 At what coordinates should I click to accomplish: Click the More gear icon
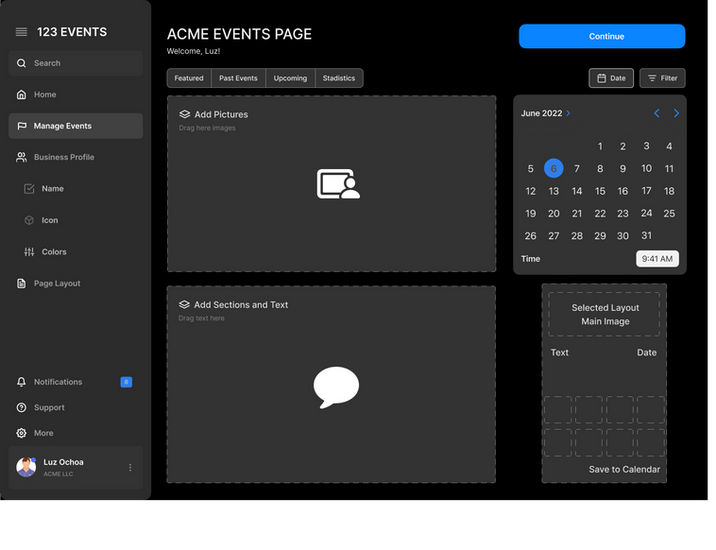21,433
